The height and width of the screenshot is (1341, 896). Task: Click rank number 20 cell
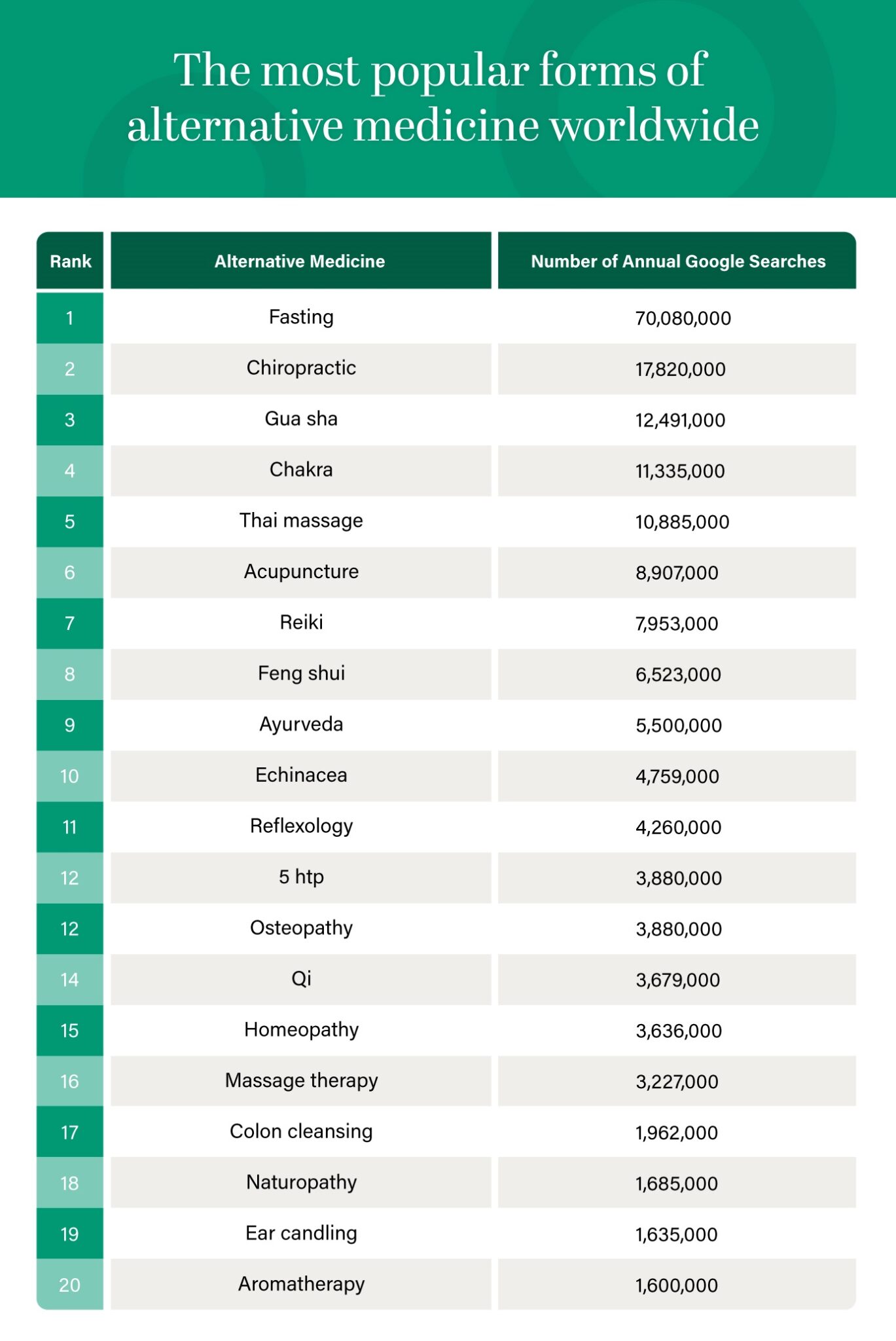[x=70, y=1285]
